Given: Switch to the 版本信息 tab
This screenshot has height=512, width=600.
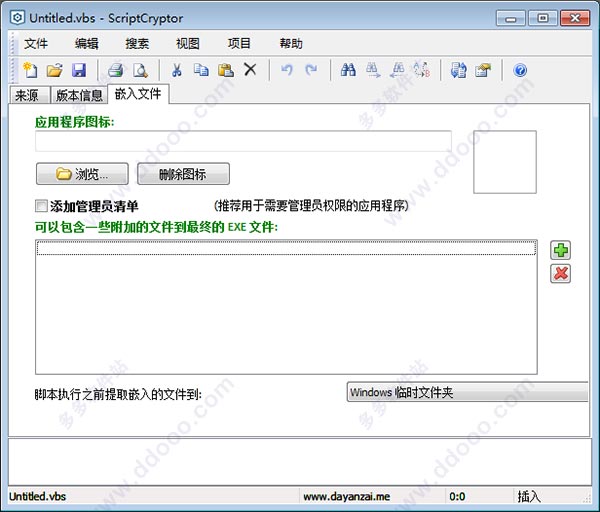Looking at the screenshot, I should [x=79, y=95].
